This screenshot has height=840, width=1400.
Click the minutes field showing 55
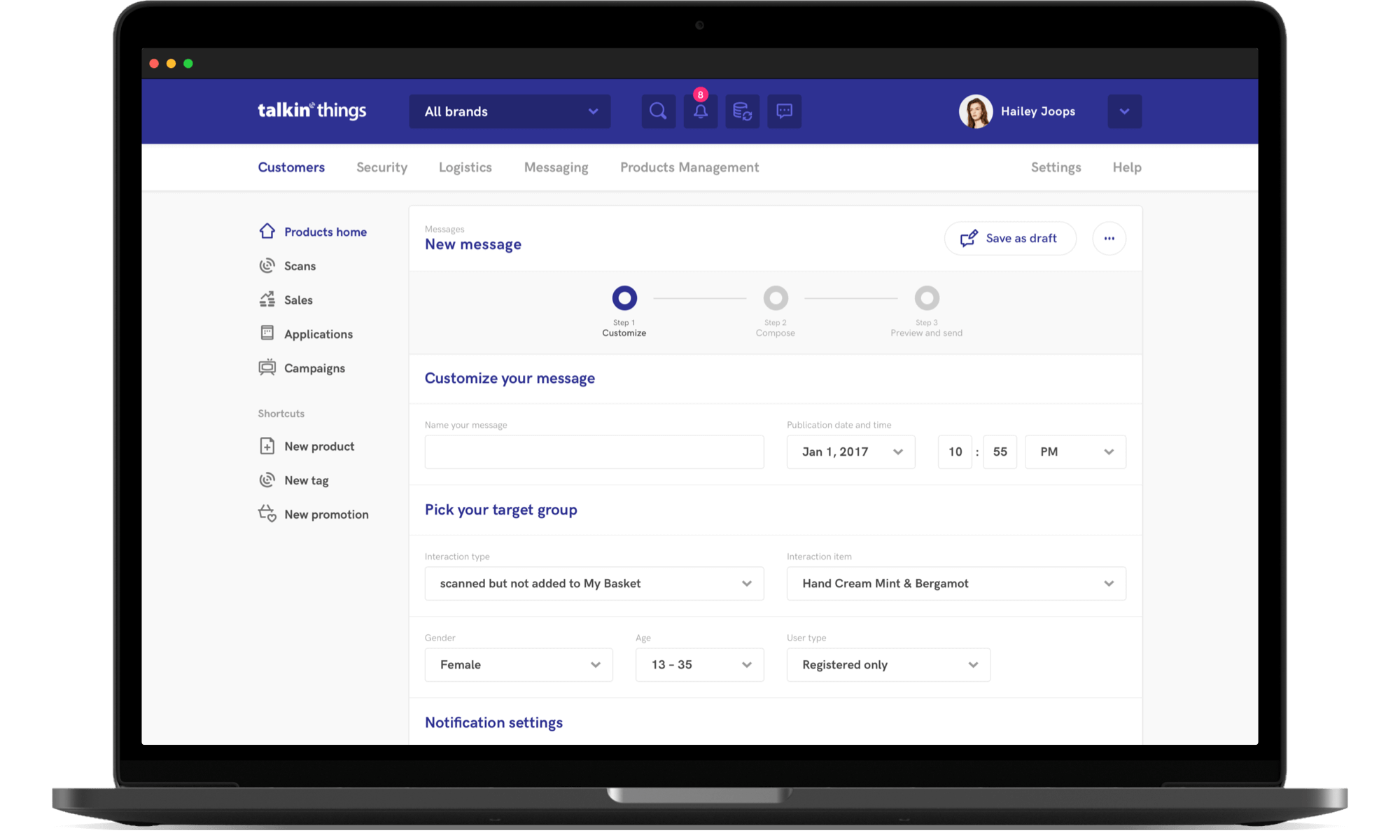click(x=1000, y=452)
